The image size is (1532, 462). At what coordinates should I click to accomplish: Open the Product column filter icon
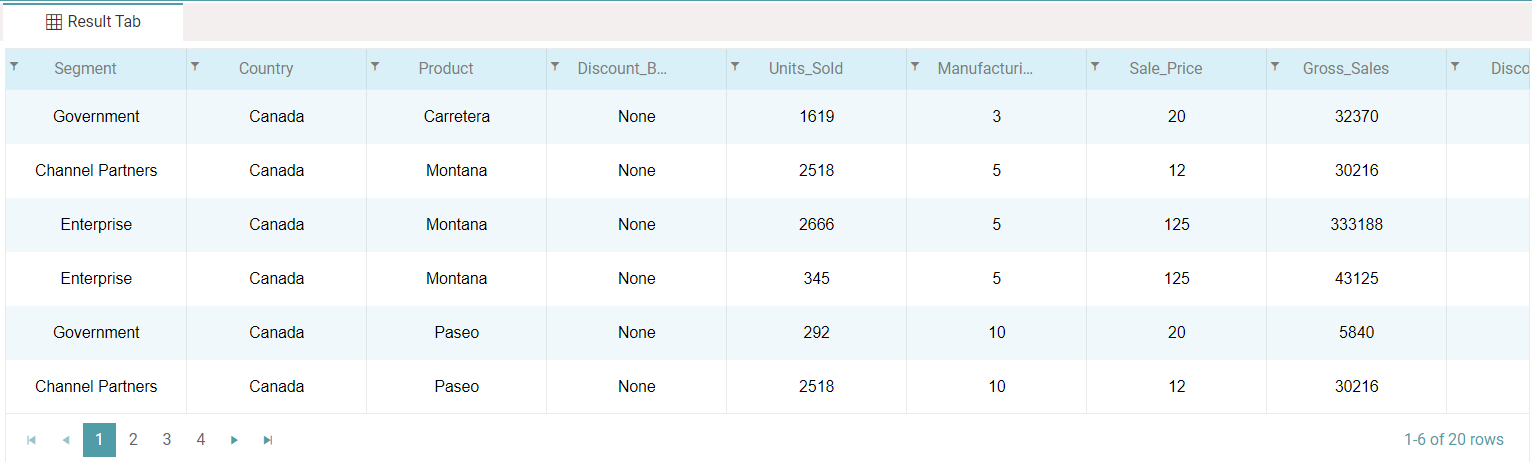tap(375, 66)
